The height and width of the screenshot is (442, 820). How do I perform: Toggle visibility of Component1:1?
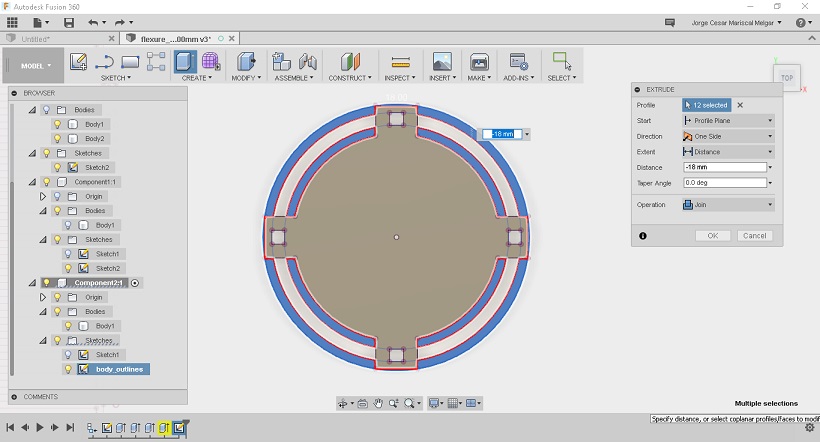47,182
